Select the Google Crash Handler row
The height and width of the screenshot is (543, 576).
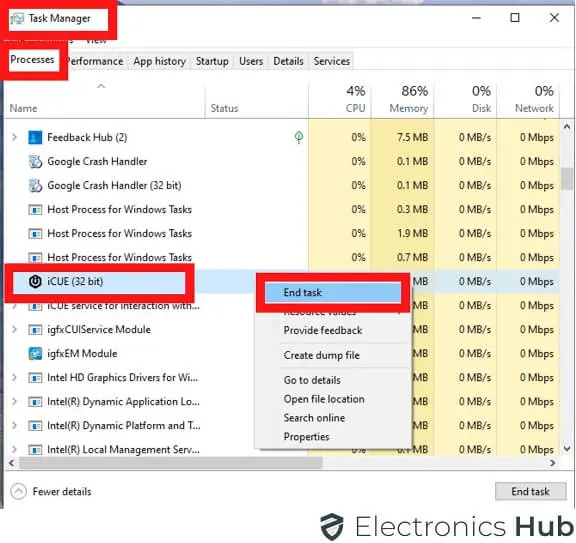282,161
